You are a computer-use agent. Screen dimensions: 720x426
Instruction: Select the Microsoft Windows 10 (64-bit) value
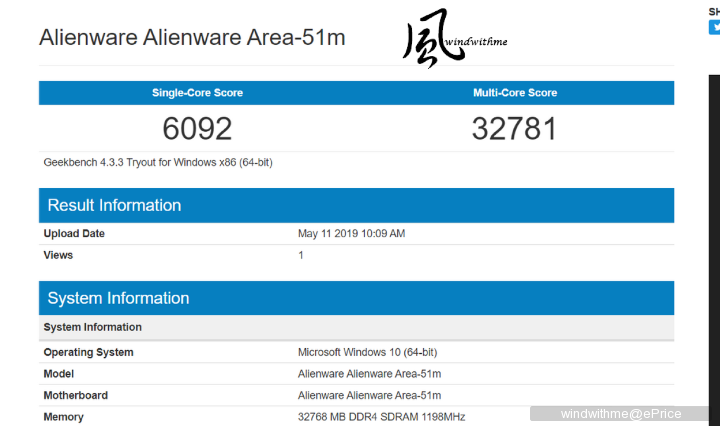click(x=367, y=353)
